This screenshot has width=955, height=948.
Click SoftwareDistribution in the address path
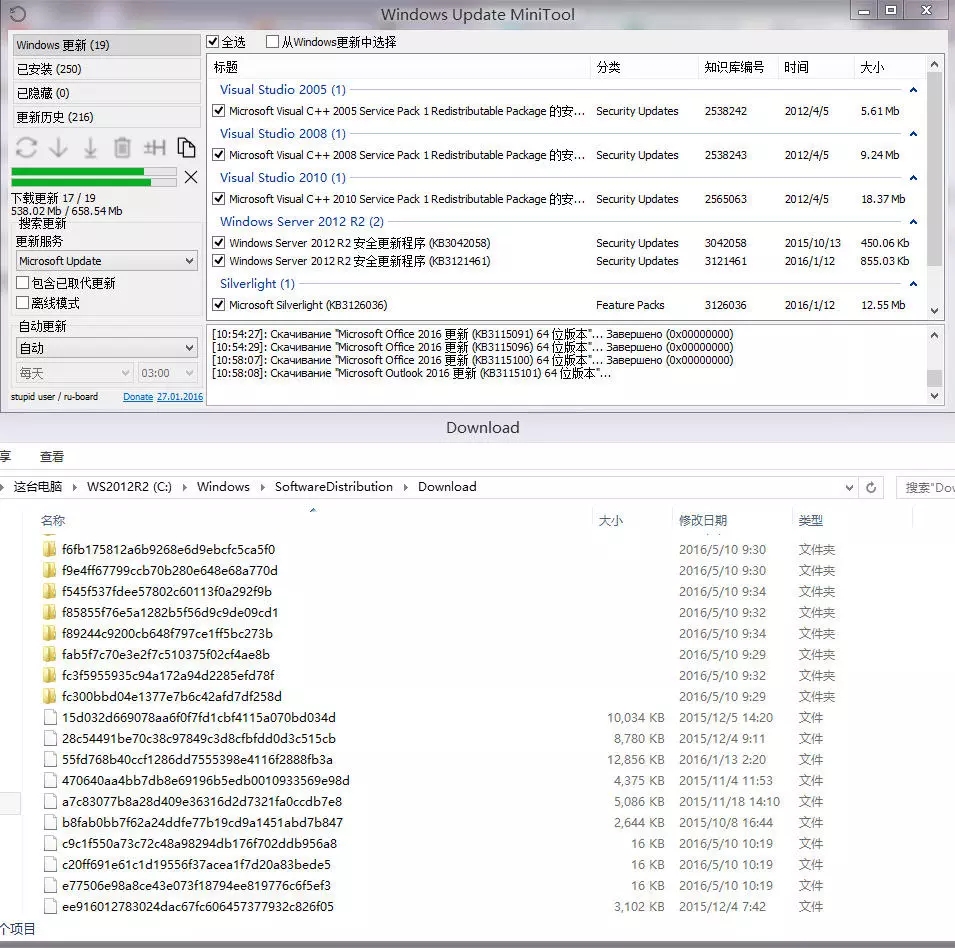(x=333, y=487)
